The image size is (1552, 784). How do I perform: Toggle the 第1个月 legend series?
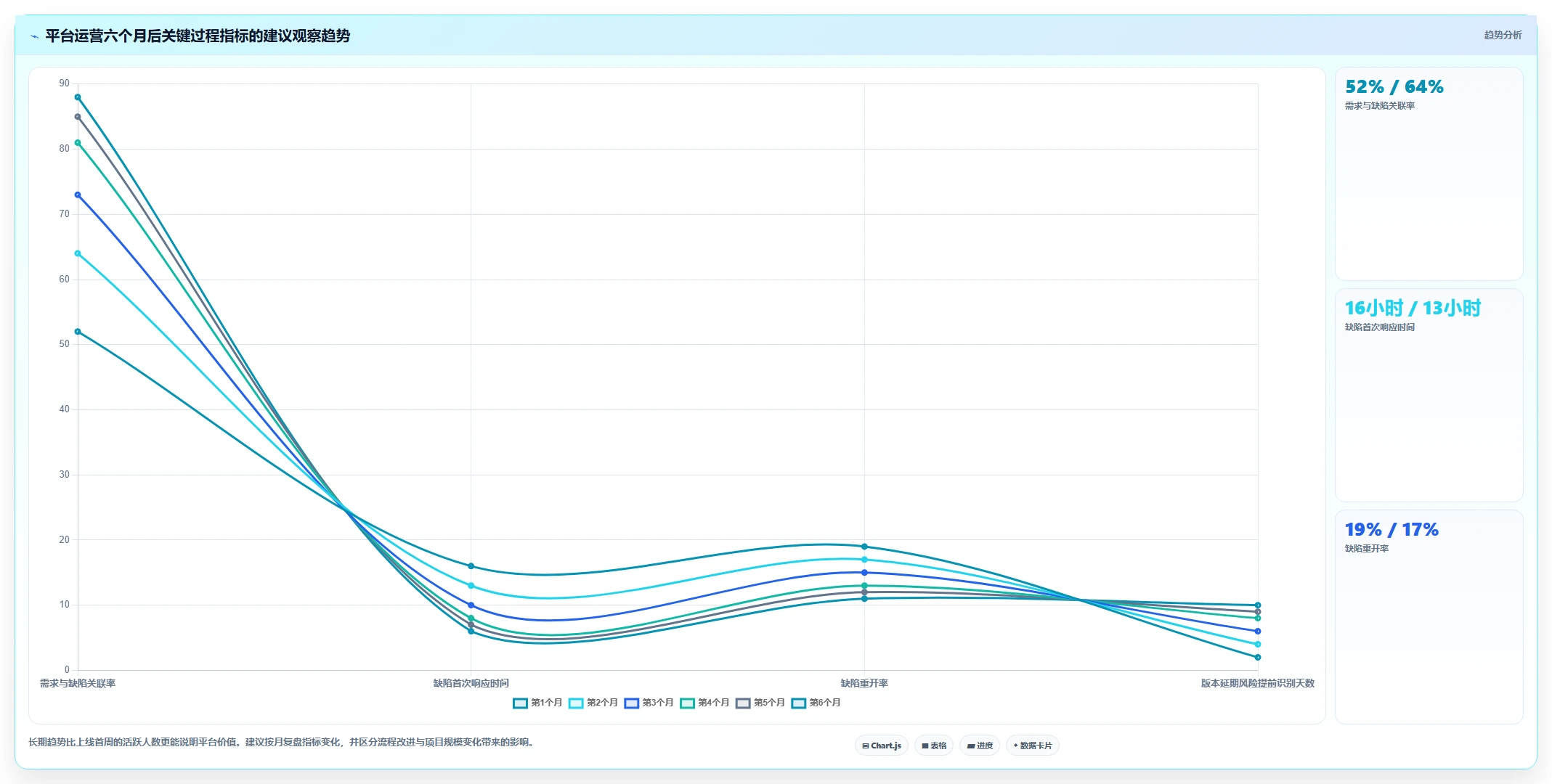coord(537,703)
